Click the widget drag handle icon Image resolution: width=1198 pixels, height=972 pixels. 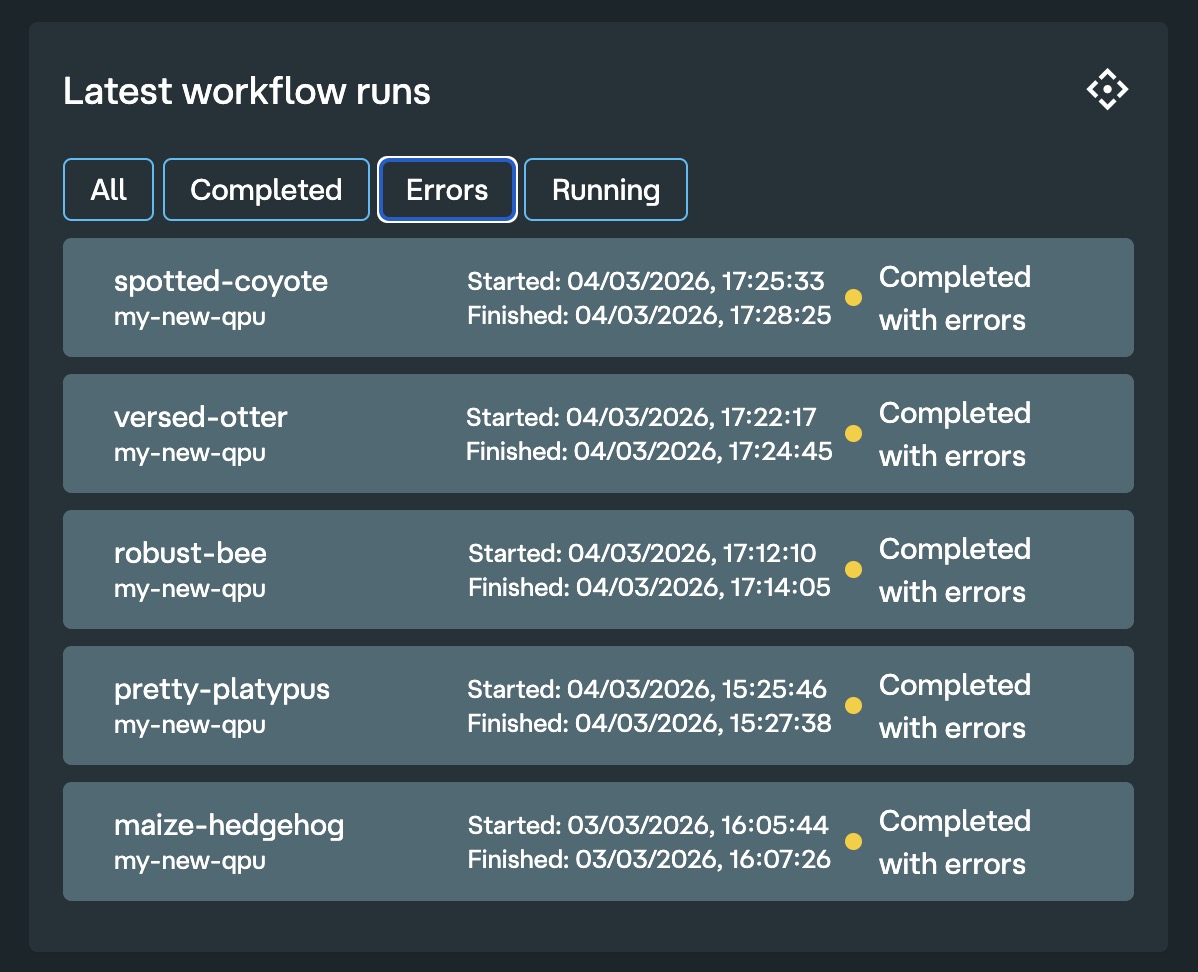[1107, 89]
